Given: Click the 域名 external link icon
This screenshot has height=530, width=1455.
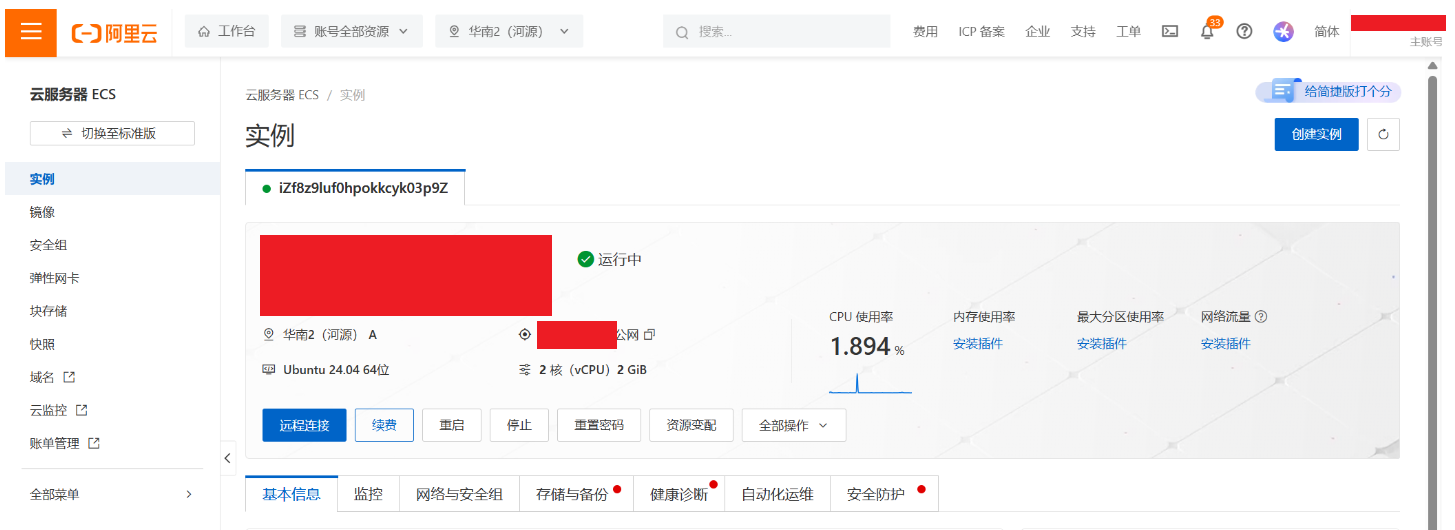Looking at the screenshot, I should (x=69, y=377).
